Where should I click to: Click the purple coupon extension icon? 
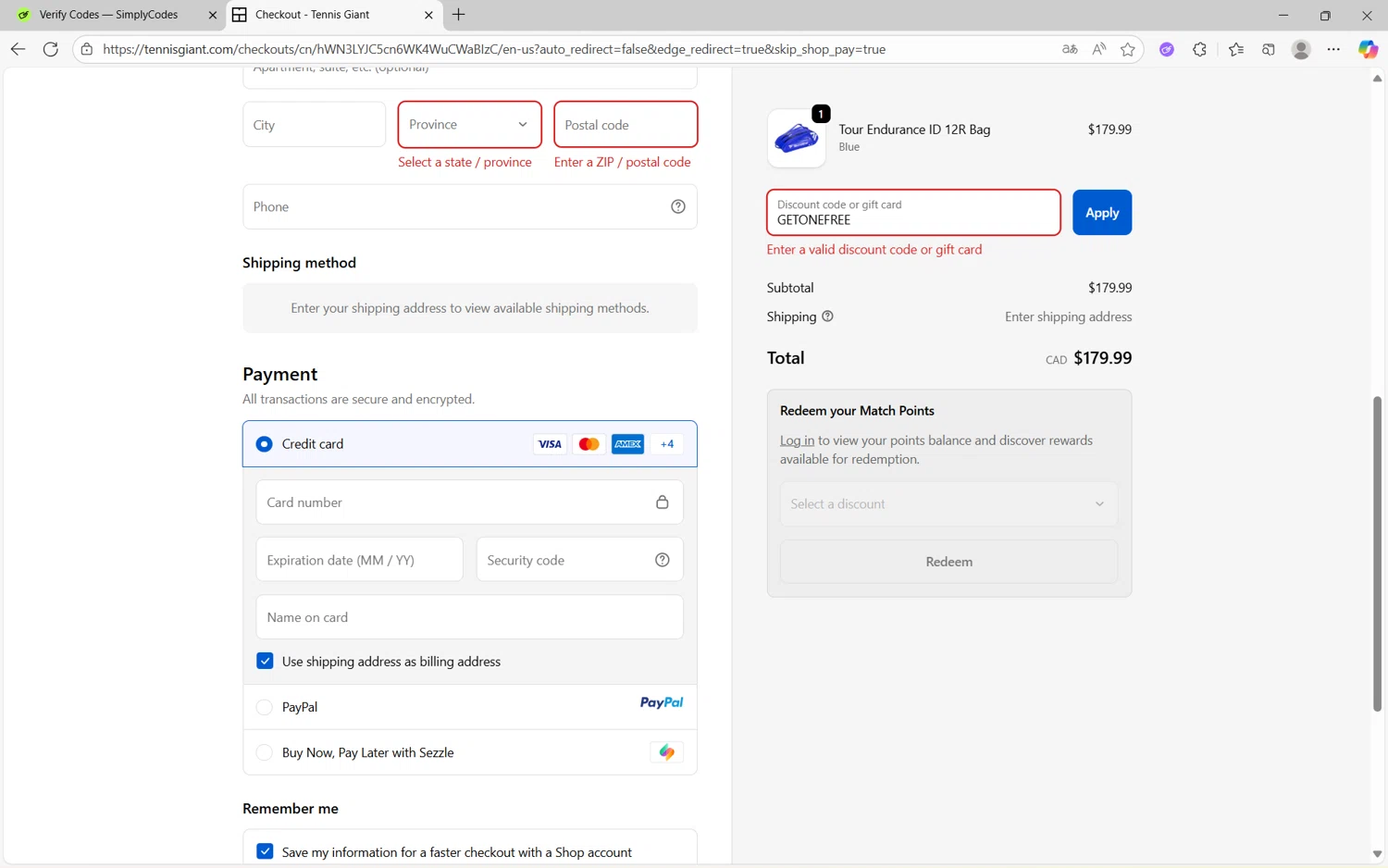point(1167,49)
